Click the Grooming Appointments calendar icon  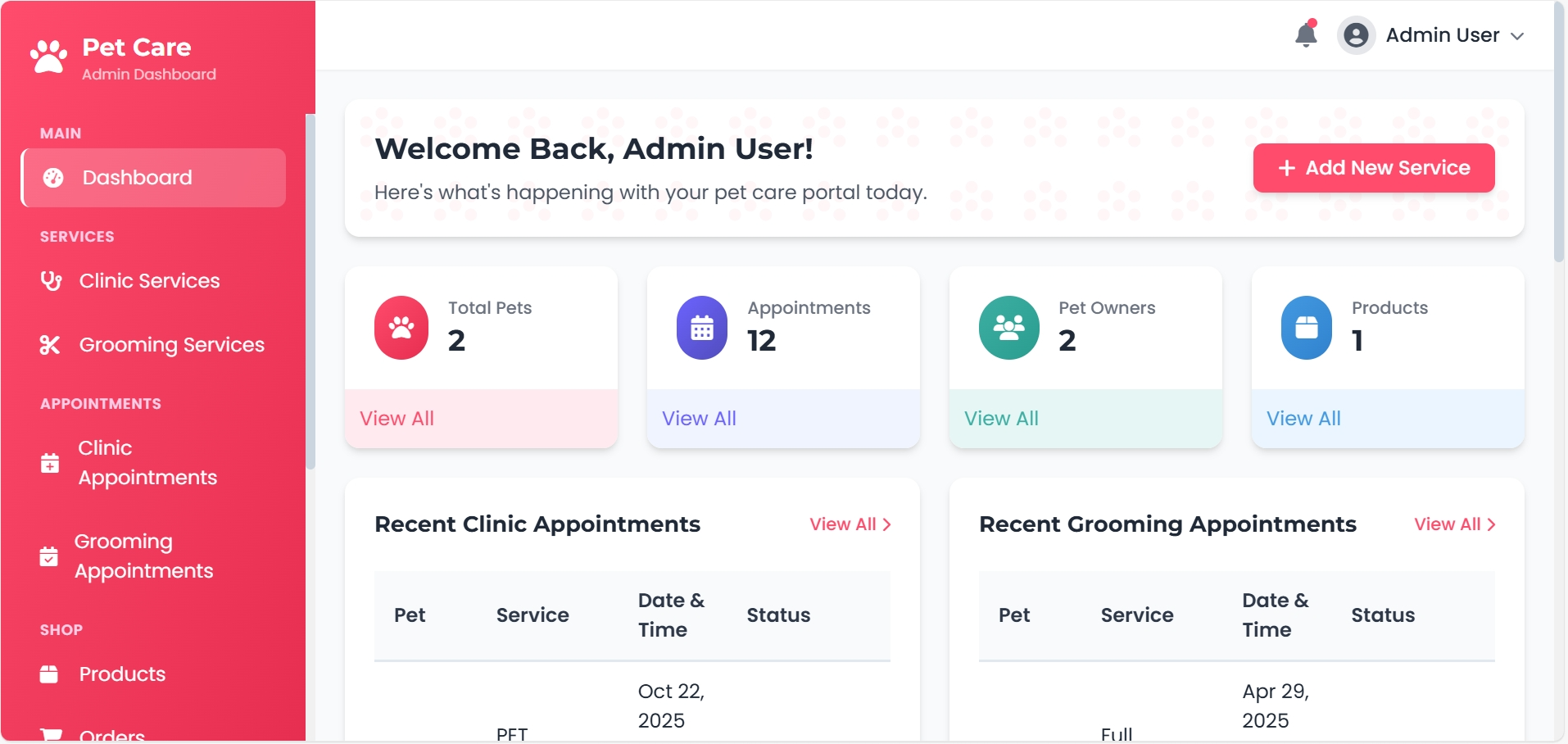[50, 556]
